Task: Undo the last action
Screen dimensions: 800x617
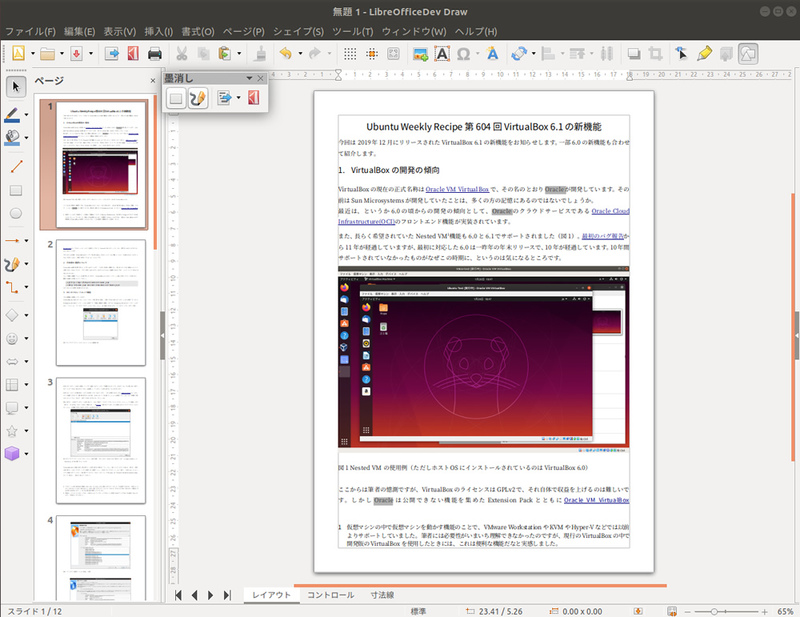Action: click(x=286, y=53)
